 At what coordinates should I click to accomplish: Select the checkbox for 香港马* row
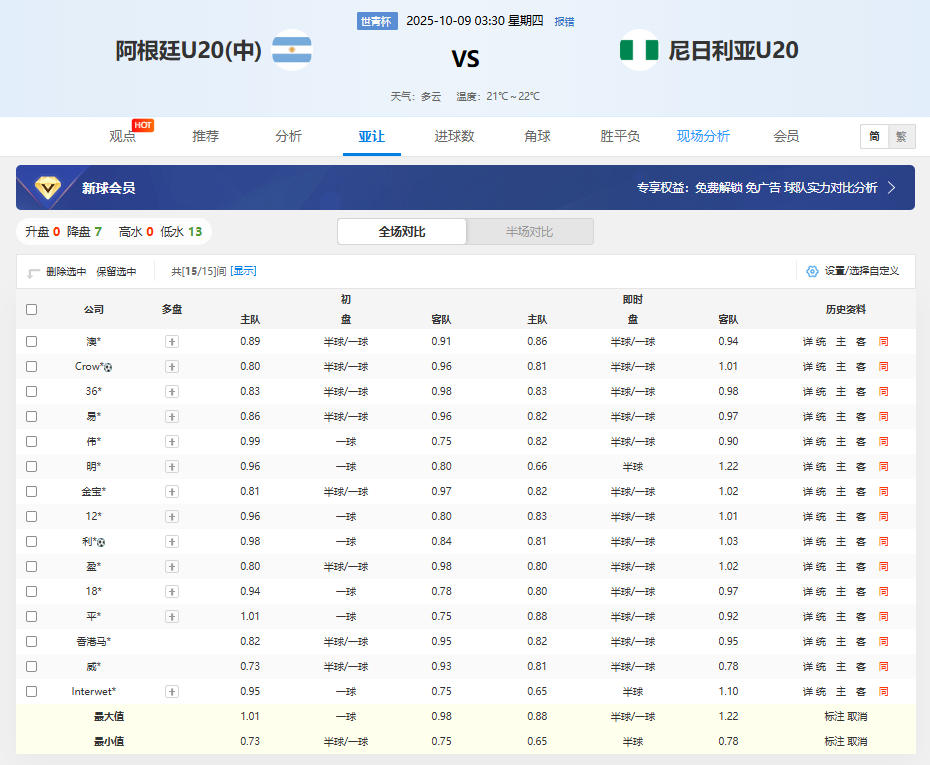[31, 642]
